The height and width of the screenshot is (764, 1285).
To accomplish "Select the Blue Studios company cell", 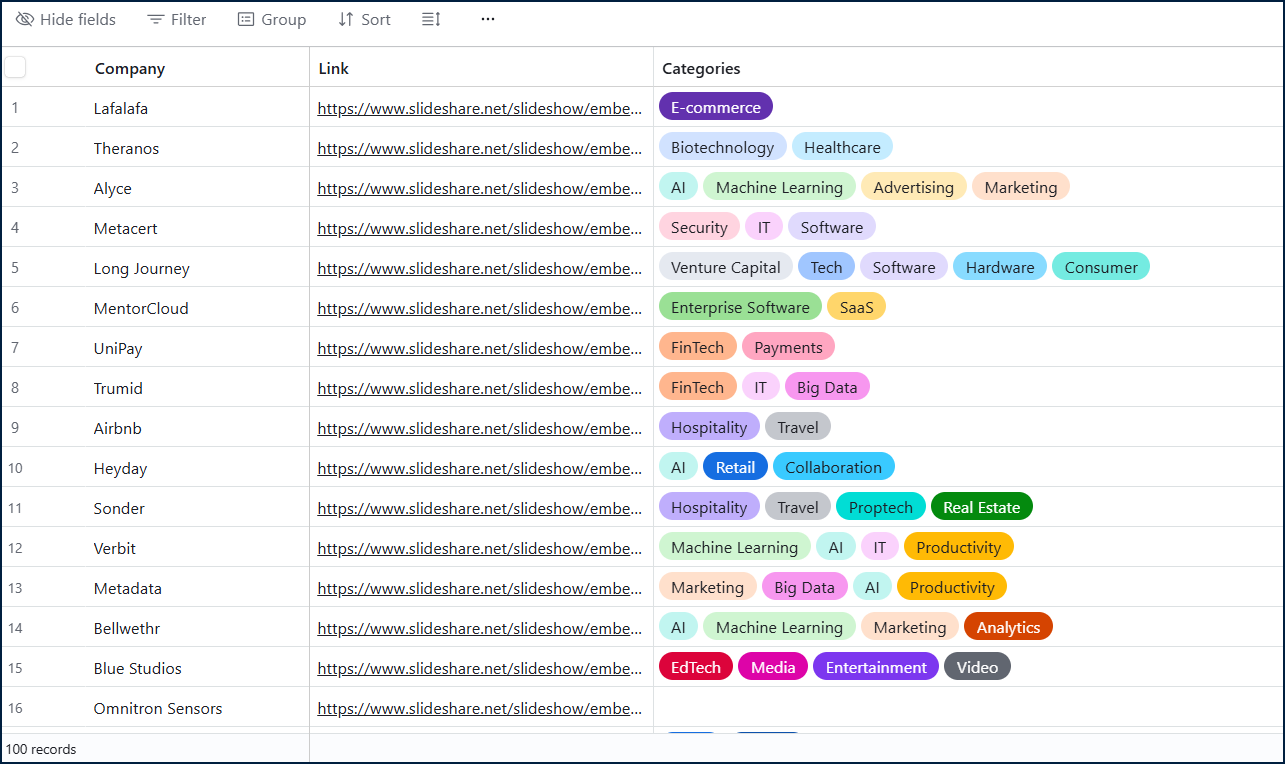I will point(197,668).
